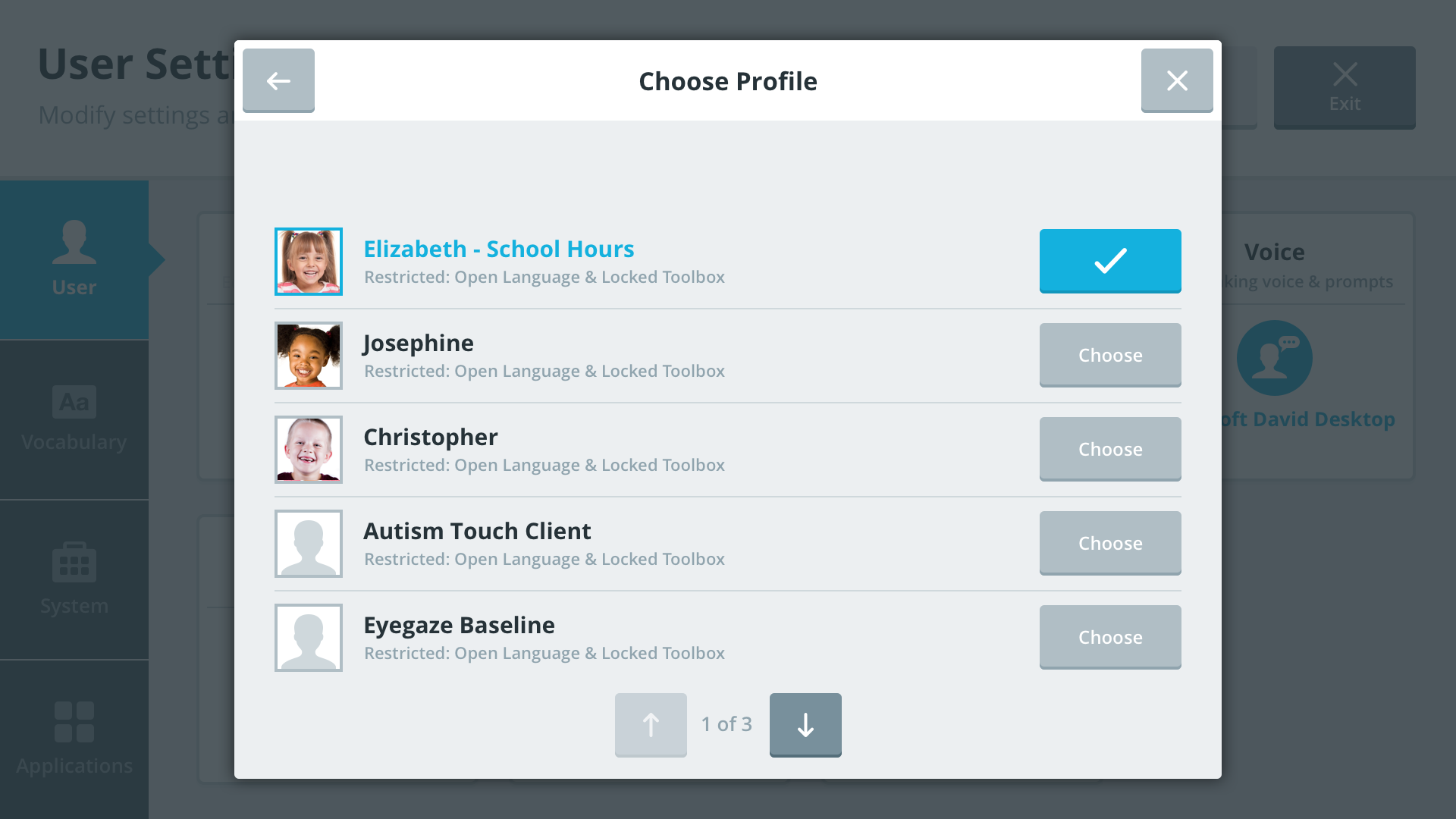Choose the Autism Touch Client profile
This screenshot has width=1456, height=819.
(x=1110, y=543)
